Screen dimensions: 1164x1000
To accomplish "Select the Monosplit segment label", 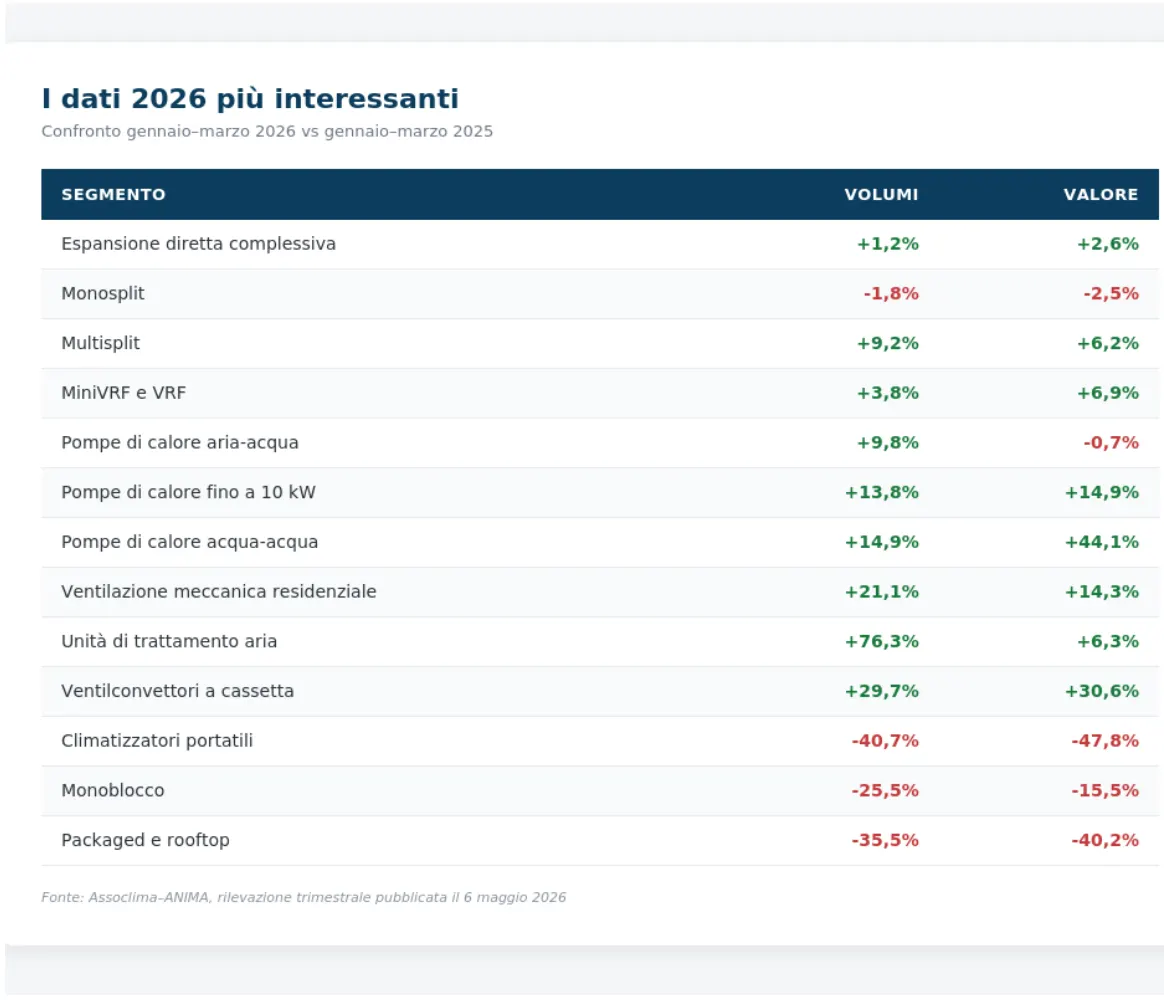I will point(102,294).
